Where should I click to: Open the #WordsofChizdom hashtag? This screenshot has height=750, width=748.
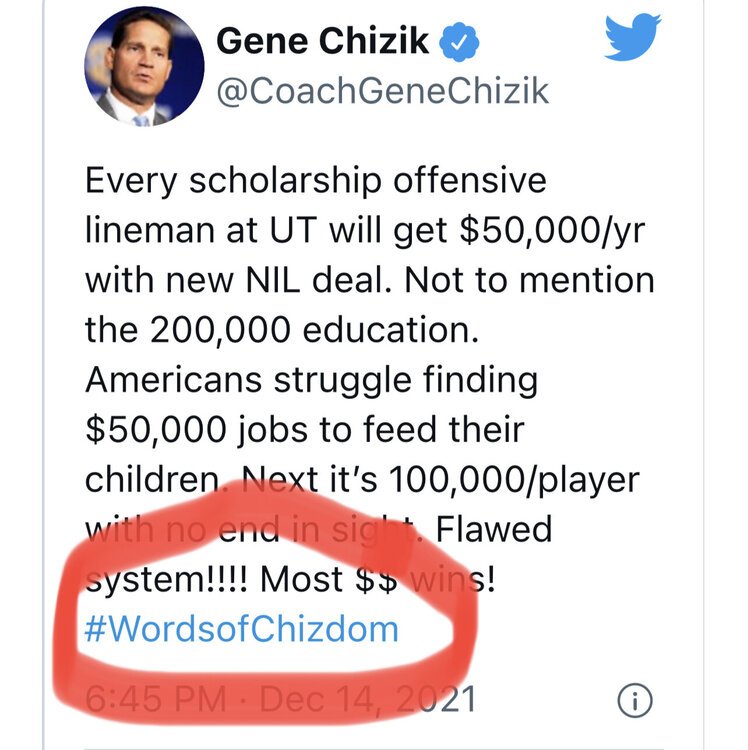[x=241, y=629]
